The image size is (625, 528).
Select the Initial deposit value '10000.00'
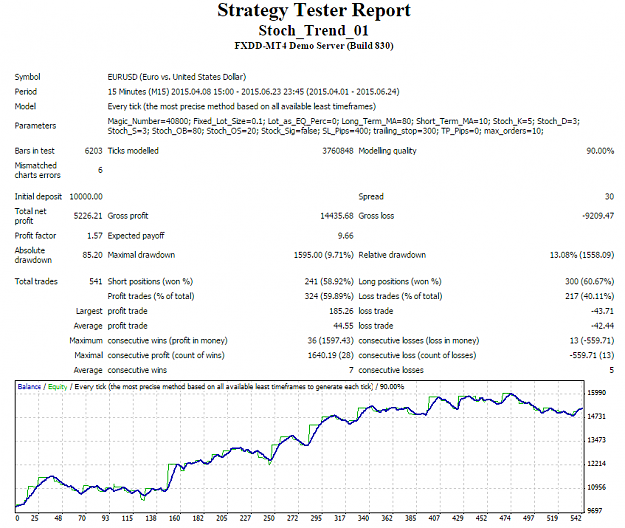click(x=86, y=197)
